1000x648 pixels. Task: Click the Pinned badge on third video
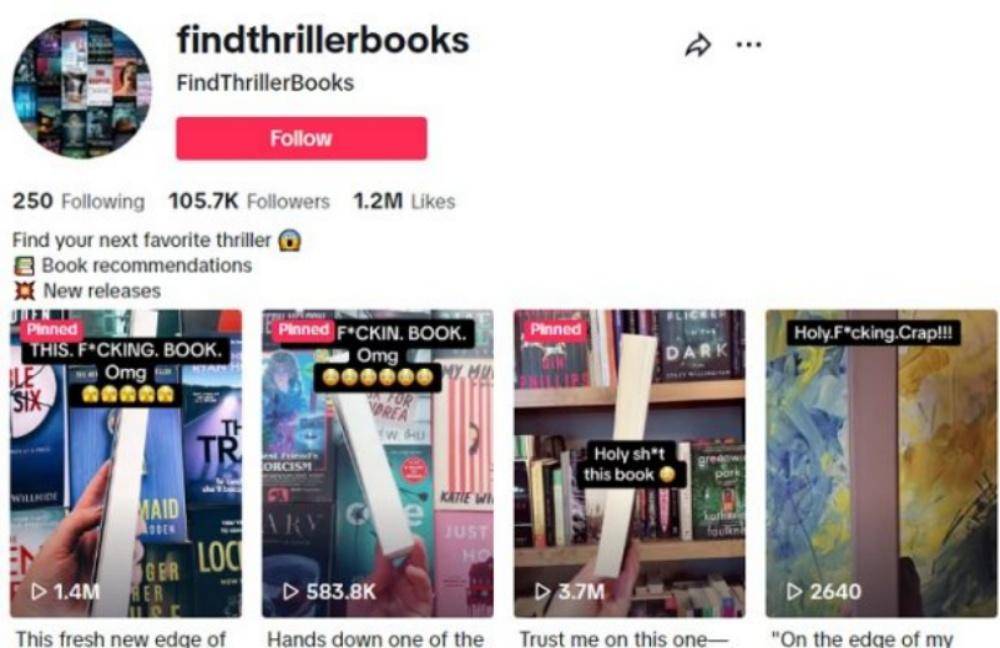click(555, 330)
